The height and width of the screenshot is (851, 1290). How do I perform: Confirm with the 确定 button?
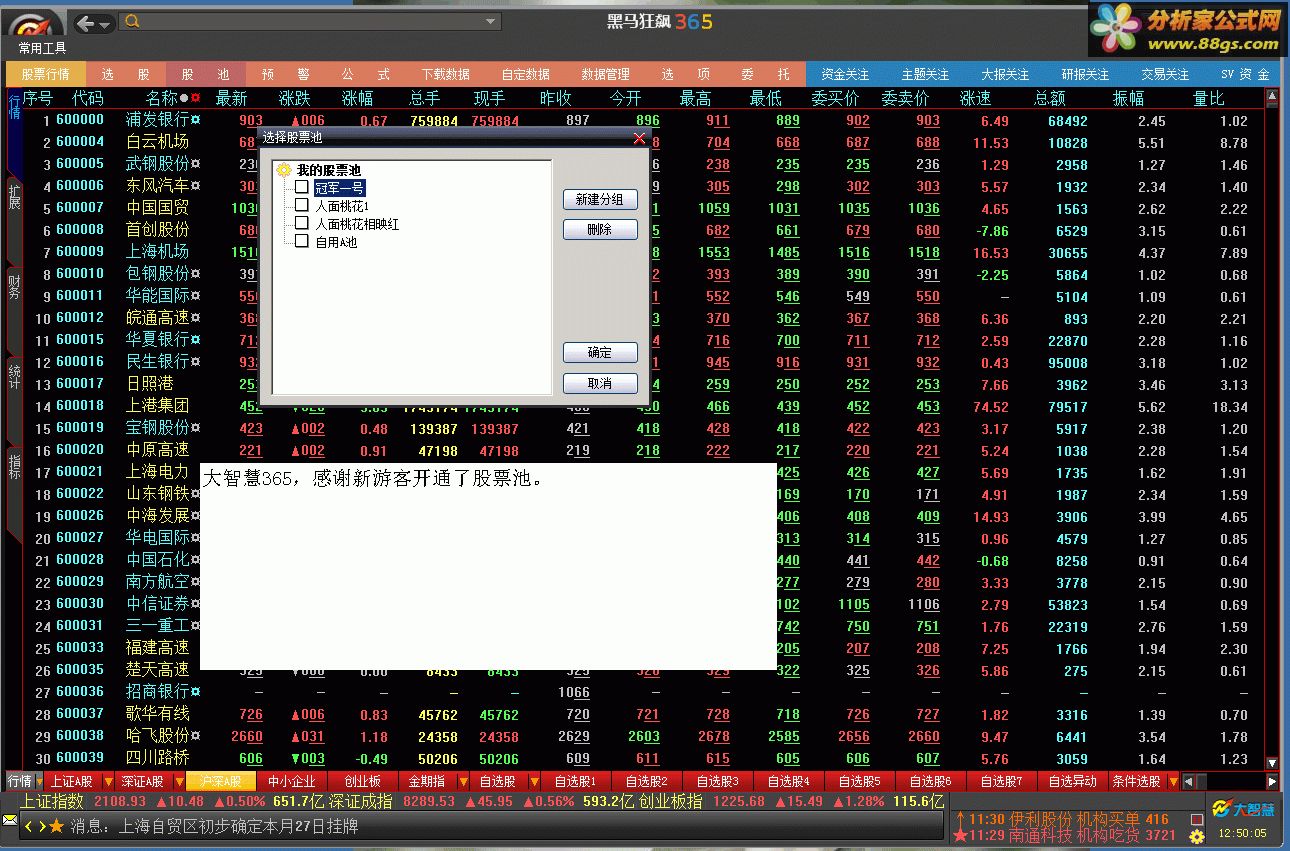point(600,353)
